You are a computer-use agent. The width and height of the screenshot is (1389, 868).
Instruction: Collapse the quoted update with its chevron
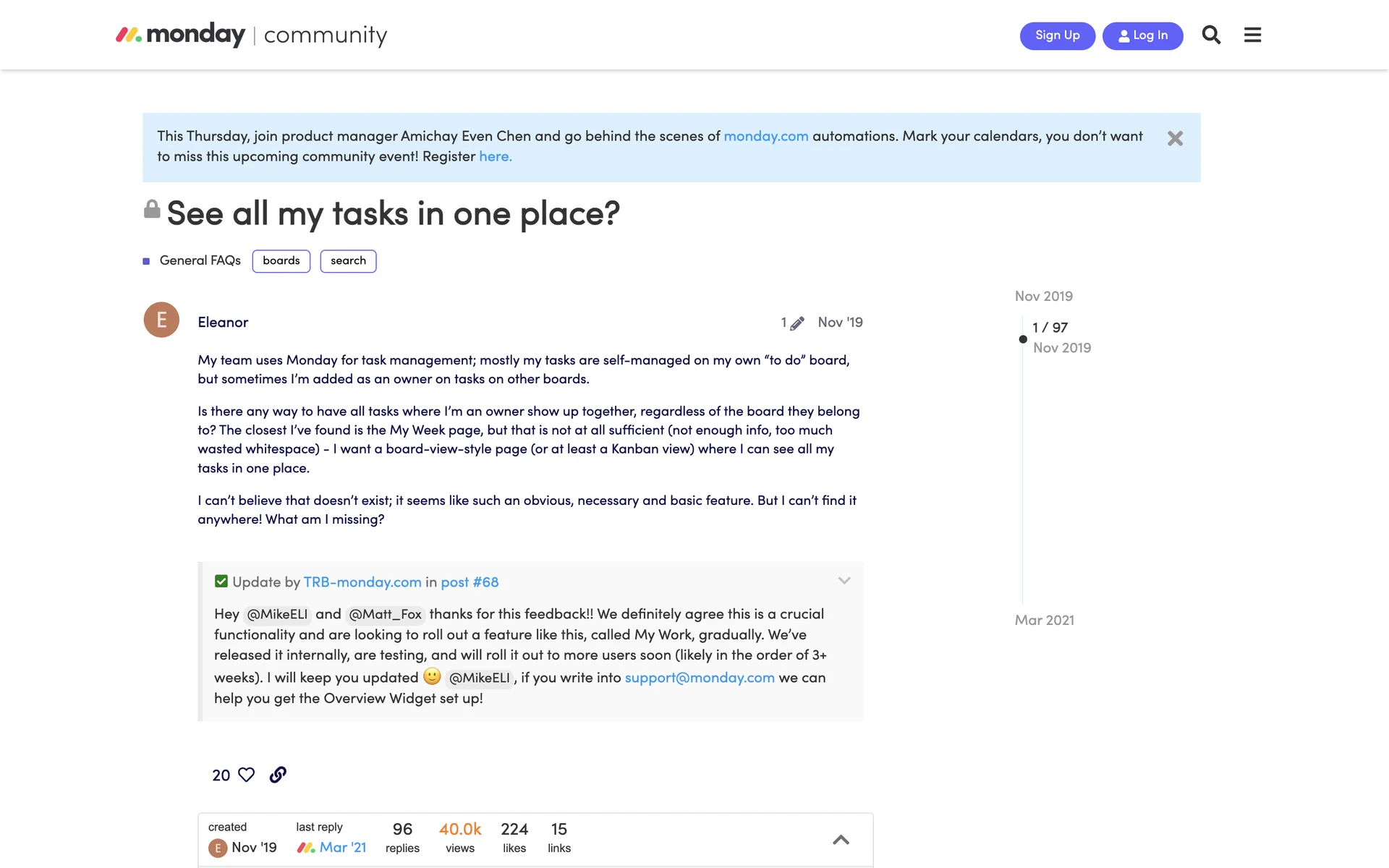click(844, 580)
